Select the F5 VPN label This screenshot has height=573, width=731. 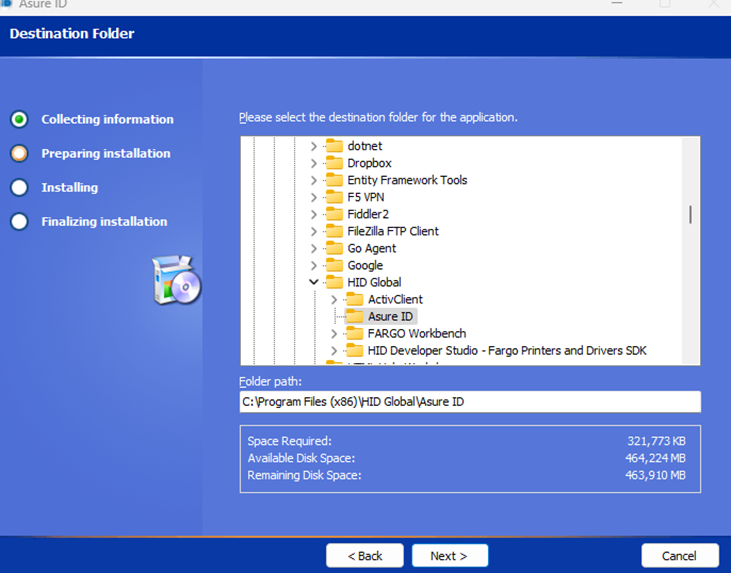pyautogui.click(x=366, y=197)
